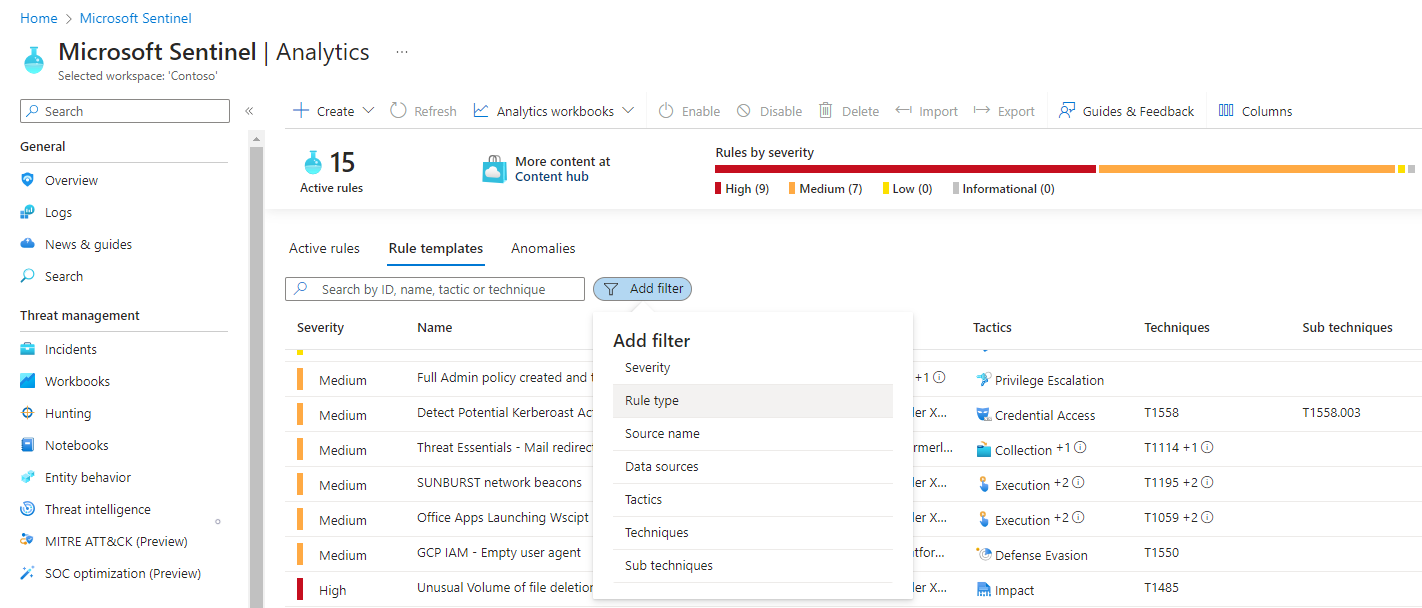This screenshot has width=1422, height=608.
Task: Switch to the Anomalies tab
Action: point(542,247)
